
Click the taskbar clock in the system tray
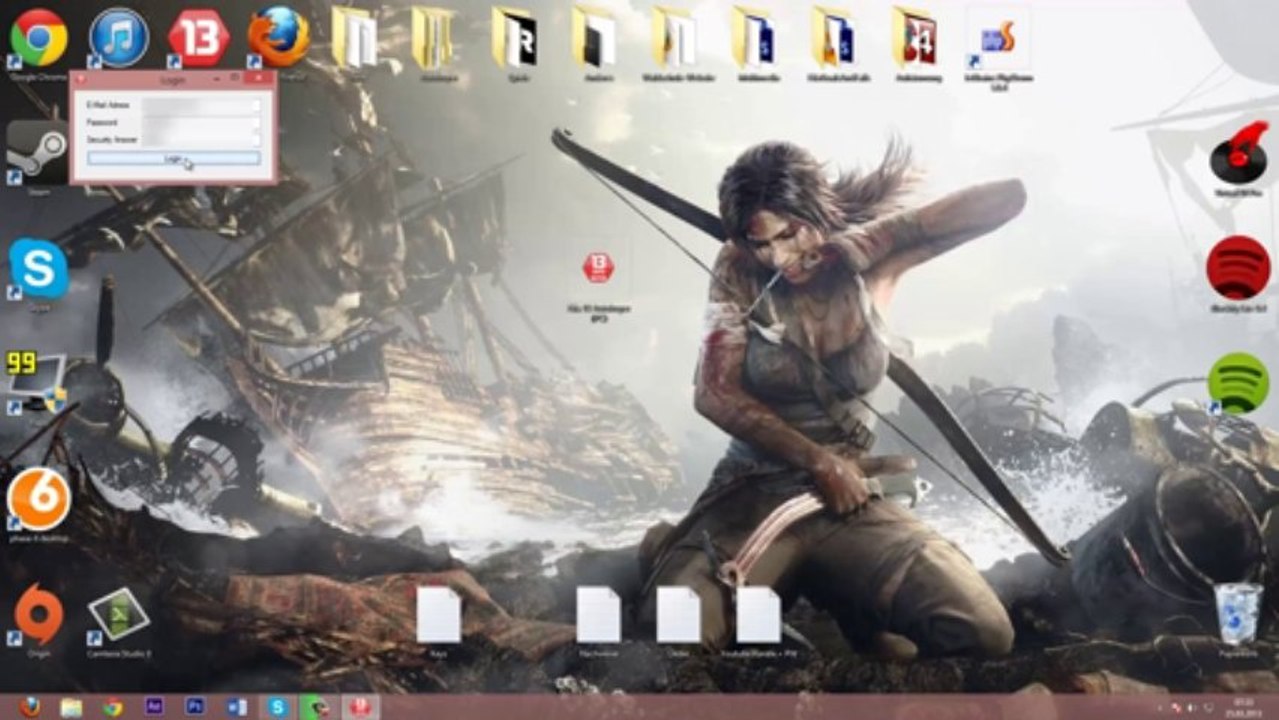[x=1242, y=707]
